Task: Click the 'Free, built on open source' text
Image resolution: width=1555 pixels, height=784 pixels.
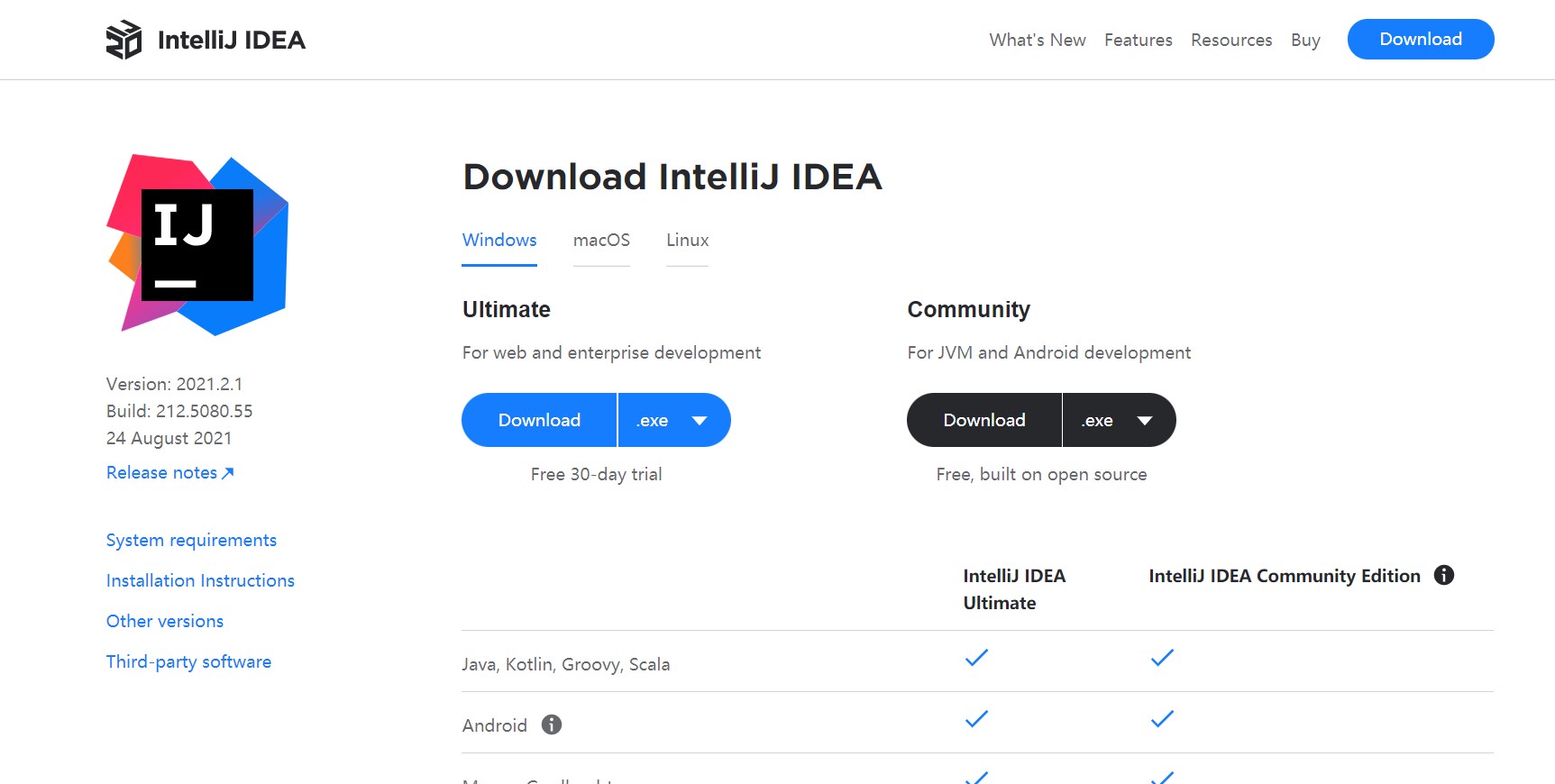Action: point(1041,474)
